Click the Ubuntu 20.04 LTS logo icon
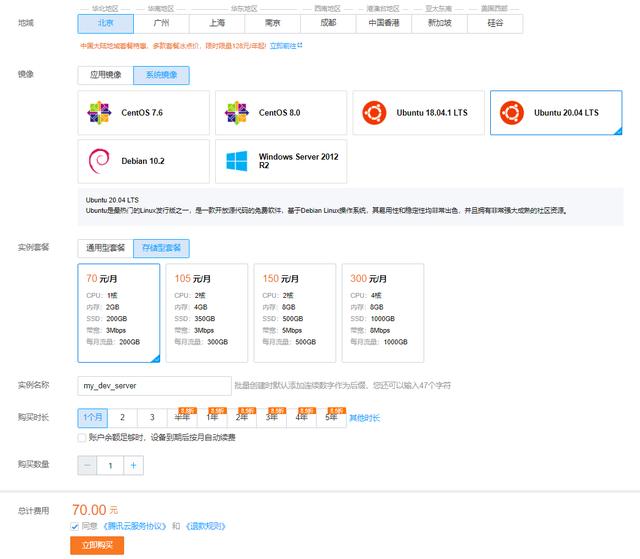Screen dimensions: 640x559 [x=512, y=113]
